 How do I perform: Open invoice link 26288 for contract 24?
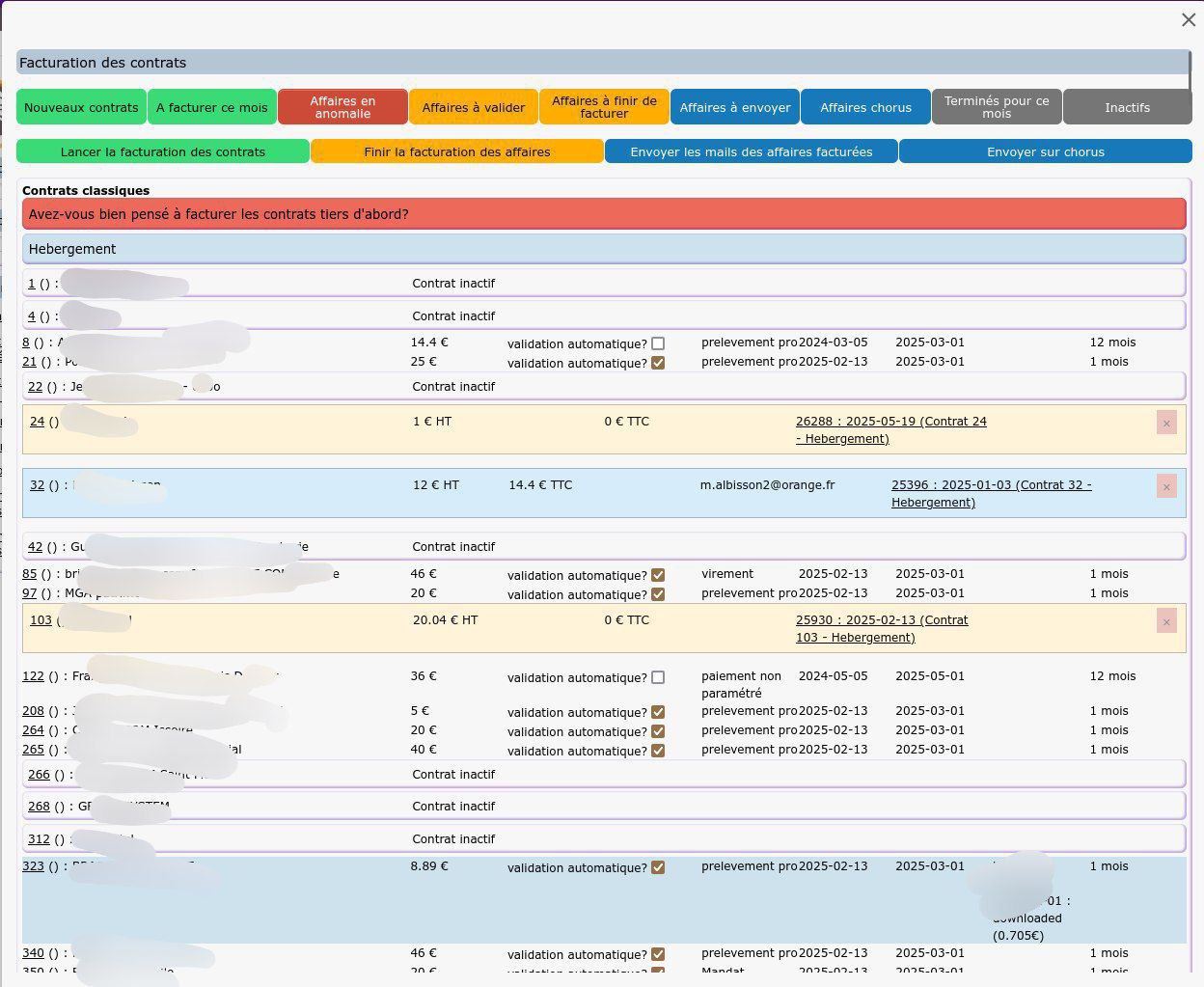pyautogui.click(x=890, y=422)
